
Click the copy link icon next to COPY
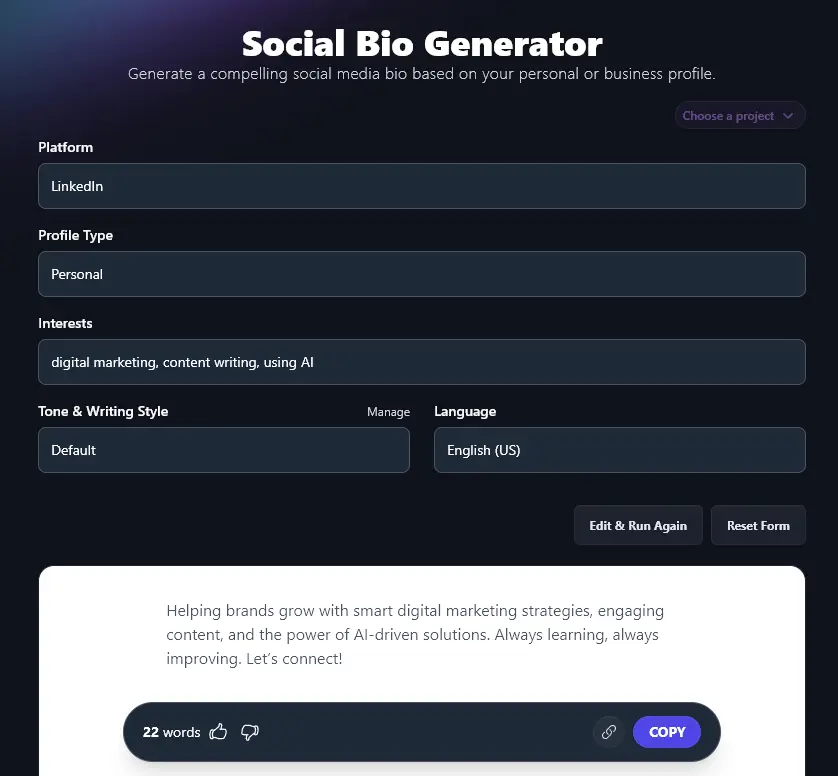click(x=608, y=732)
